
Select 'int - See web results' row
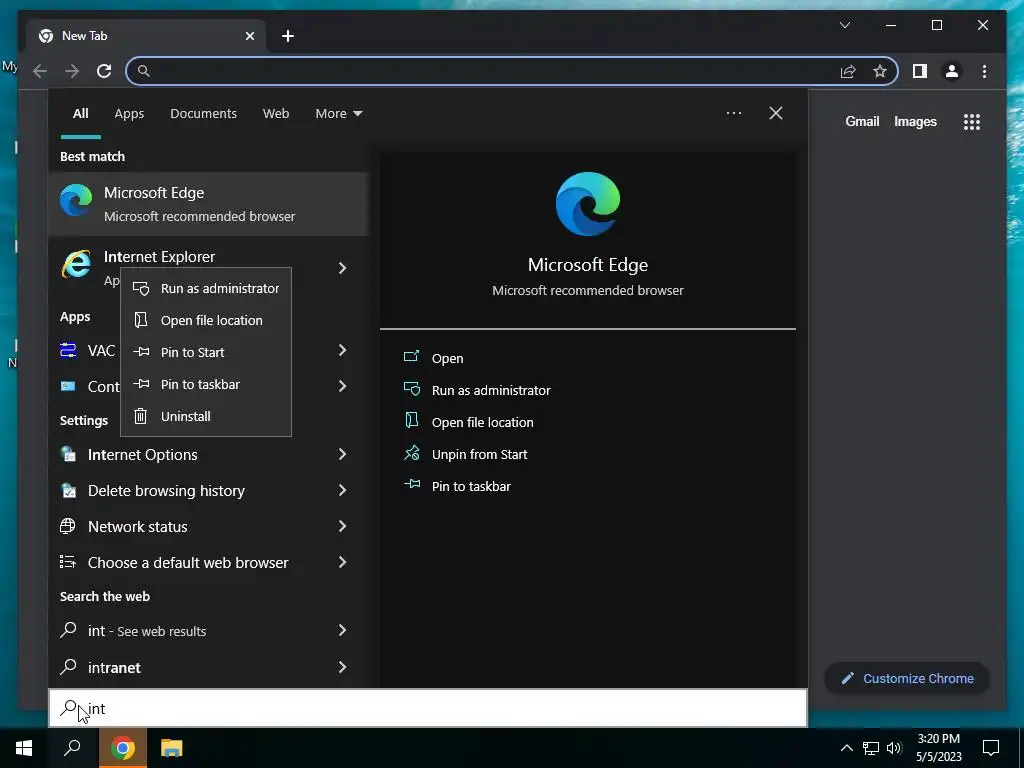pos(208,630)
